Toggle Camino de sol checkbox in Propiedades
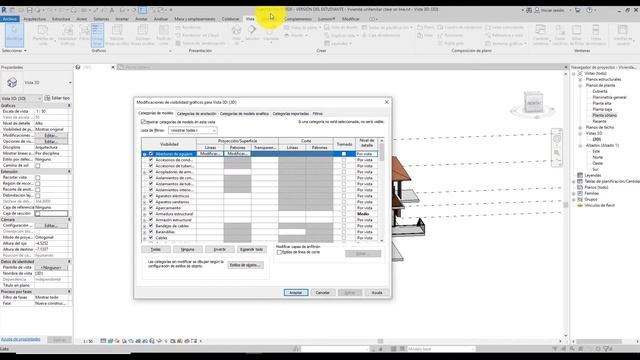Viewport: 640px width, 360px height. 38,166
